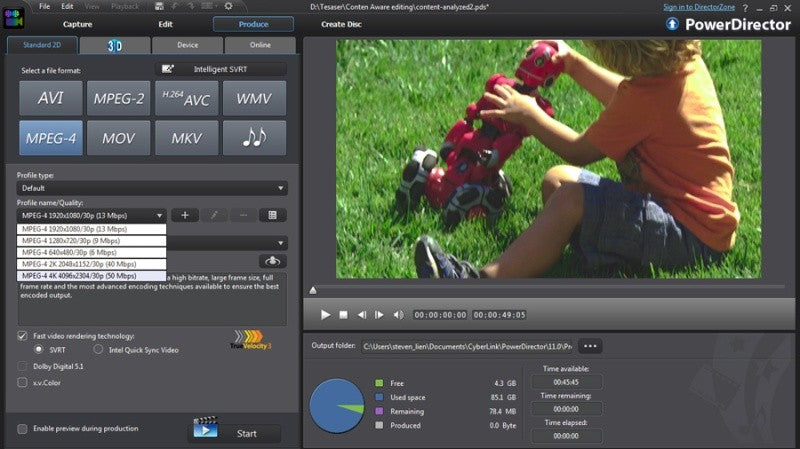Click the redo arrow icon

pyautogui.click(x=191, y=6)
